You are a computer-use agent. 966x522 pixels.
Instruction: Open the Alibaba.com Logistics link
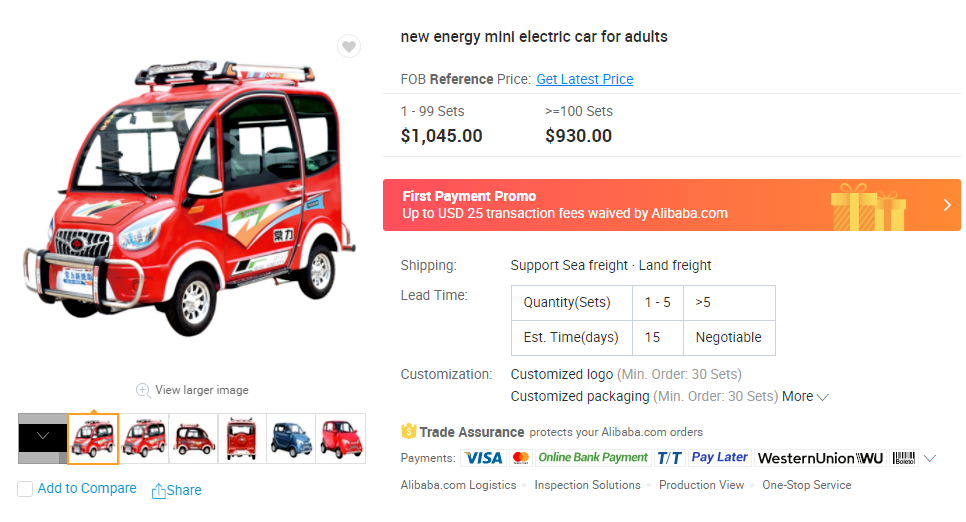(x=458, y=485)
